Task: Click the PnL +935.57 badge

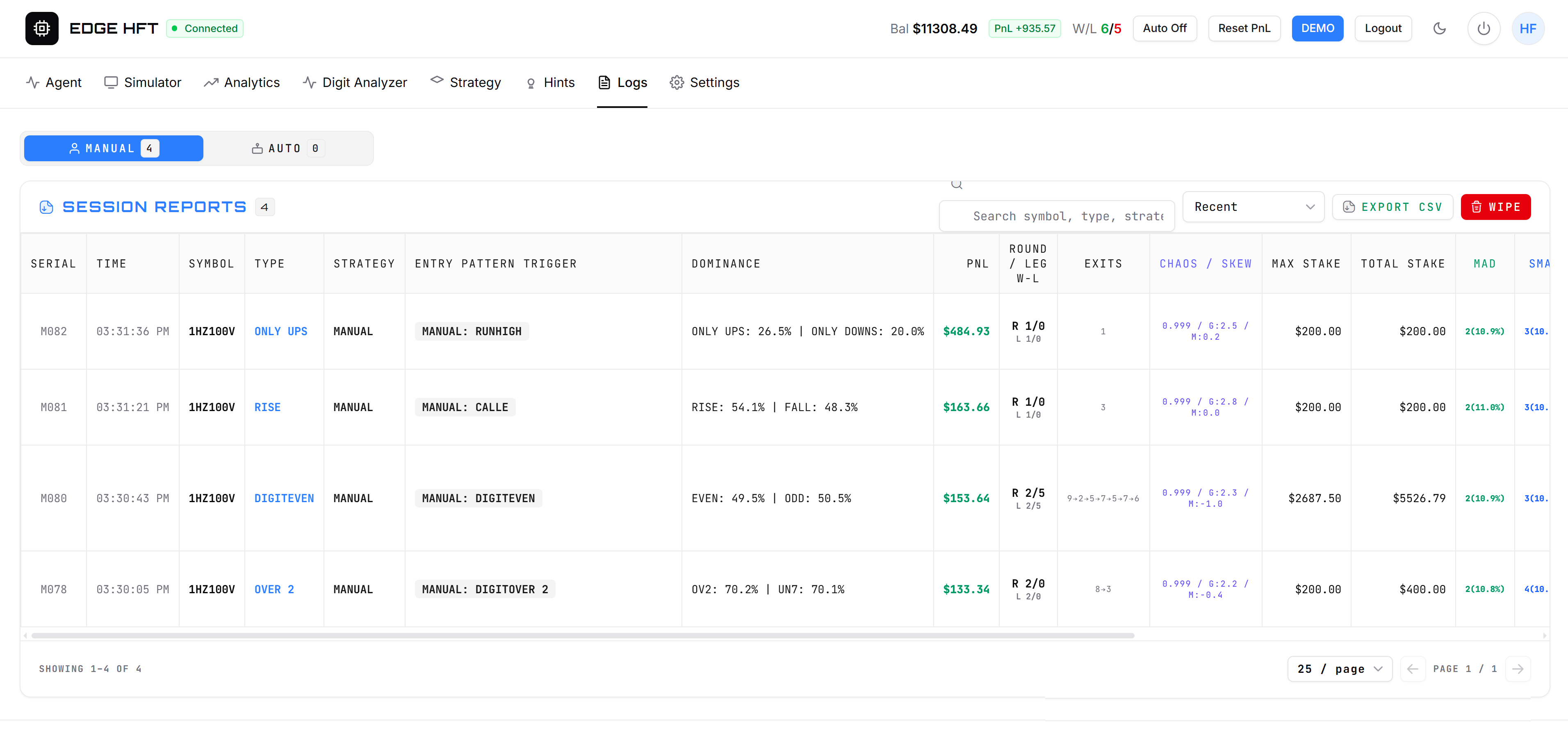Action: click(1024, 29)
